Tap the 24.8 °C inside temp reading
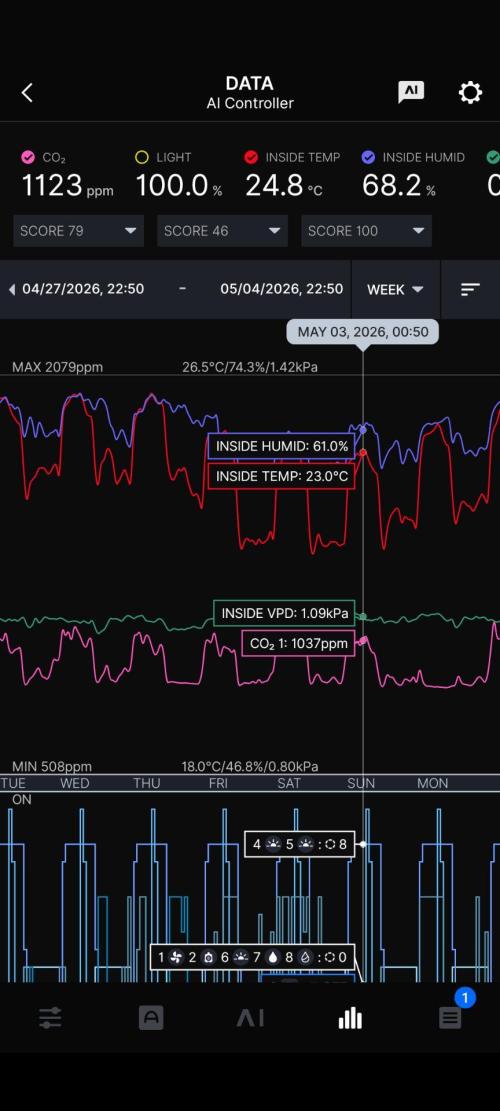Viewport: 500px width, 1111px height. (x=285, y=186)
